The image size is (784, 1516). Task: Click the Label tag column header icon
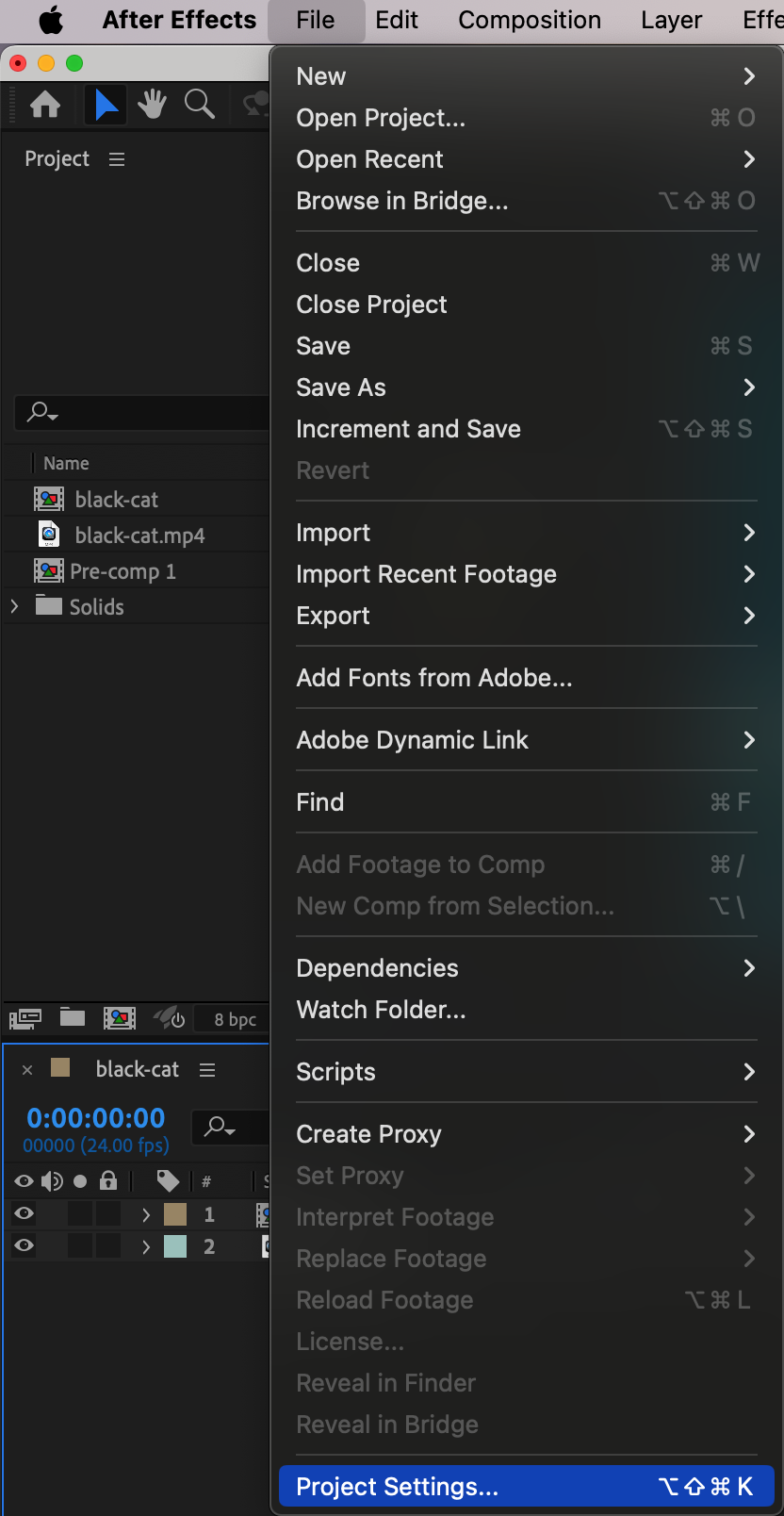168,1181
